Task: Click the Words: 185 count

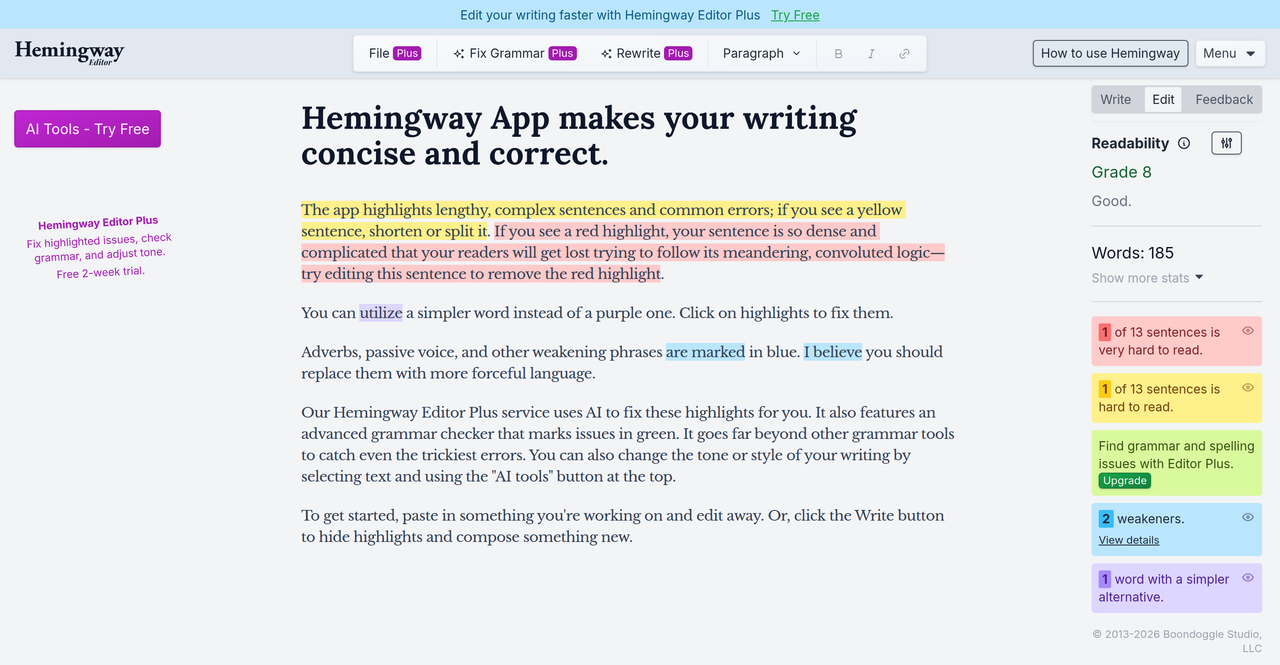Action: pos(1133,253)
